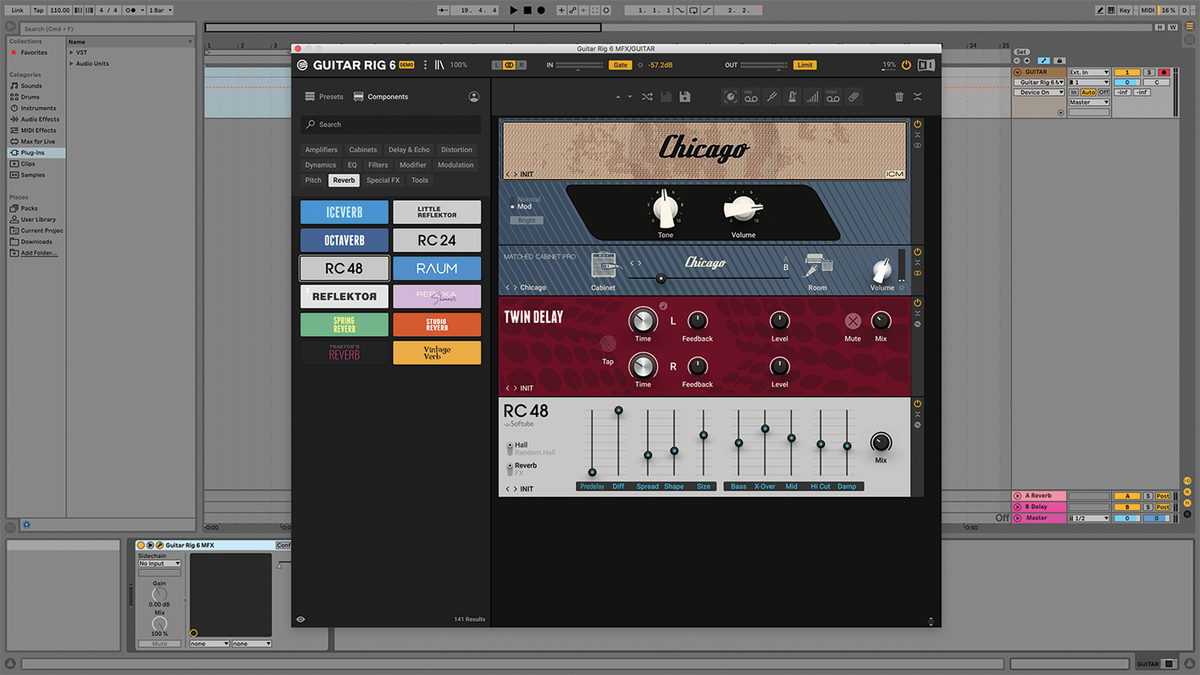Viewport: 1200px width, 675px height.
Task: Open preset properties with the paperclip icon
Action: (x=853, y=97)
